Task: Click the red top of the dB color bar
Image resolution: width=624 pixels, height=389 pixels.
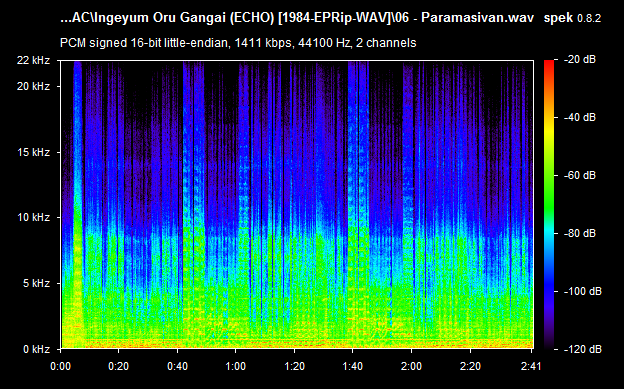Action: (x=549, y=66)
